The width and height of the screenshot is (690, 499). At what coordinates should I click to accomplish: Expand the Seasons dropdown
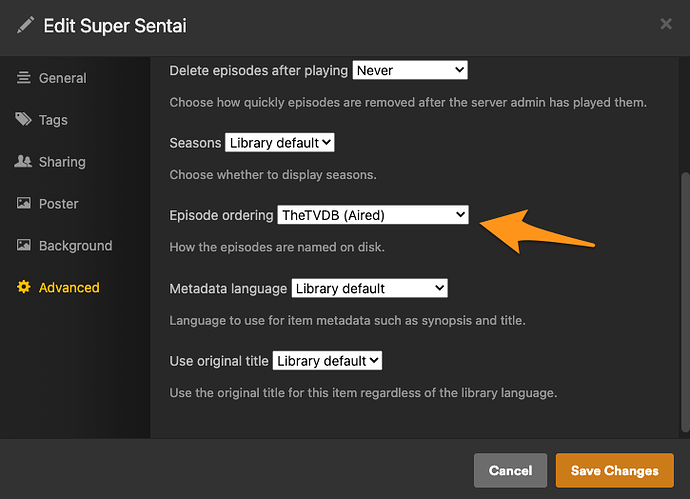point(279,143)
